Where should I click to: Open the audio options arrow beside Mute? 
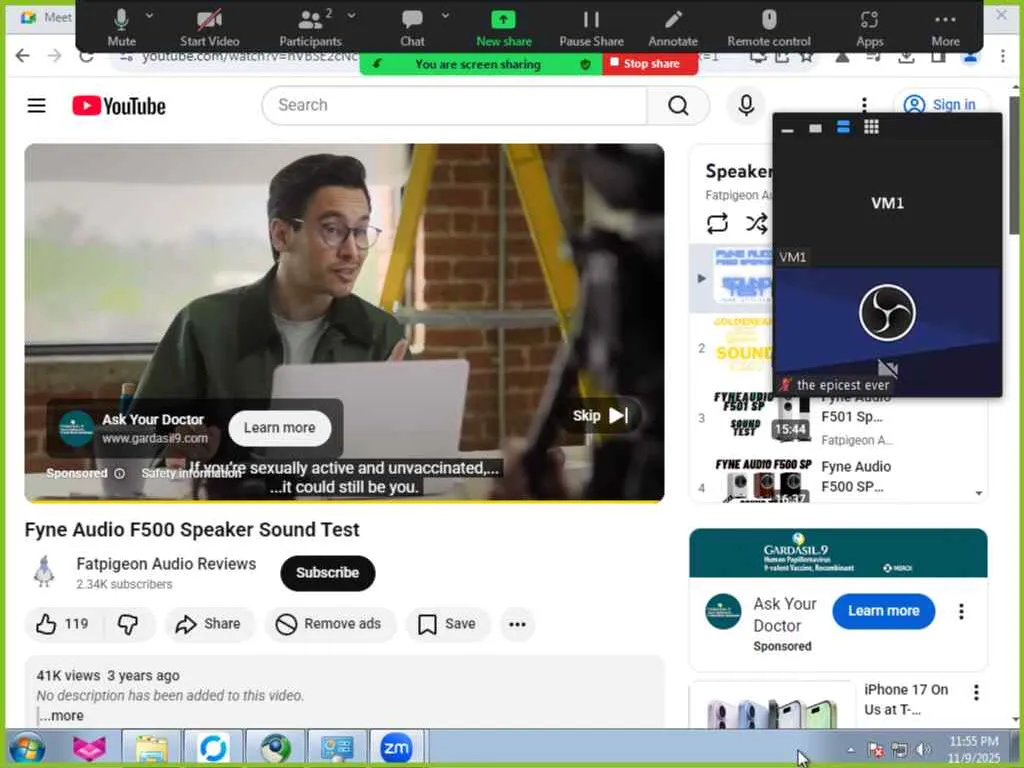(150, 15)
